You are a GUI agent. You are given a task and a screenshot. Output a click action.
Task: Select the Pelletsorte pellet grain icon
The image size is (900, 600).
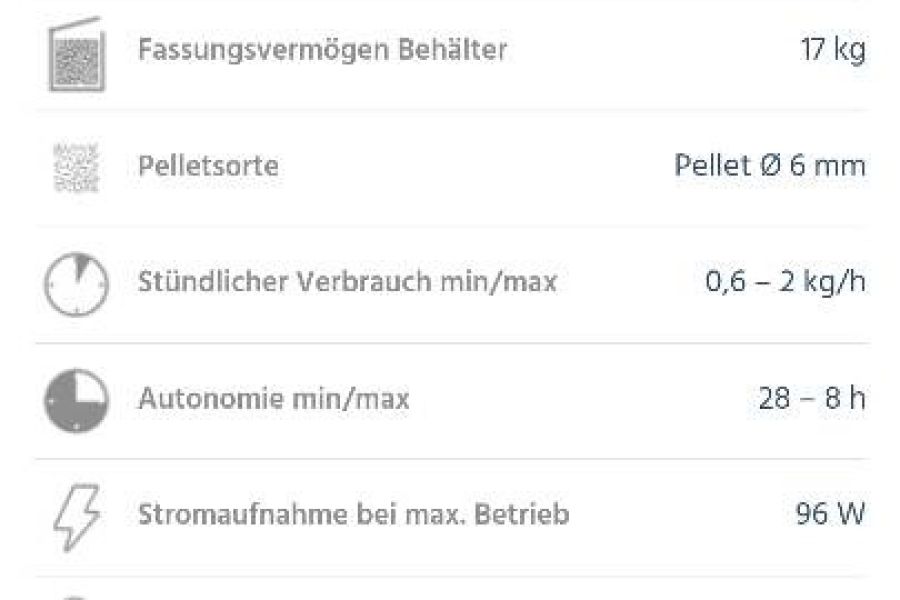[x=74, y=166]
